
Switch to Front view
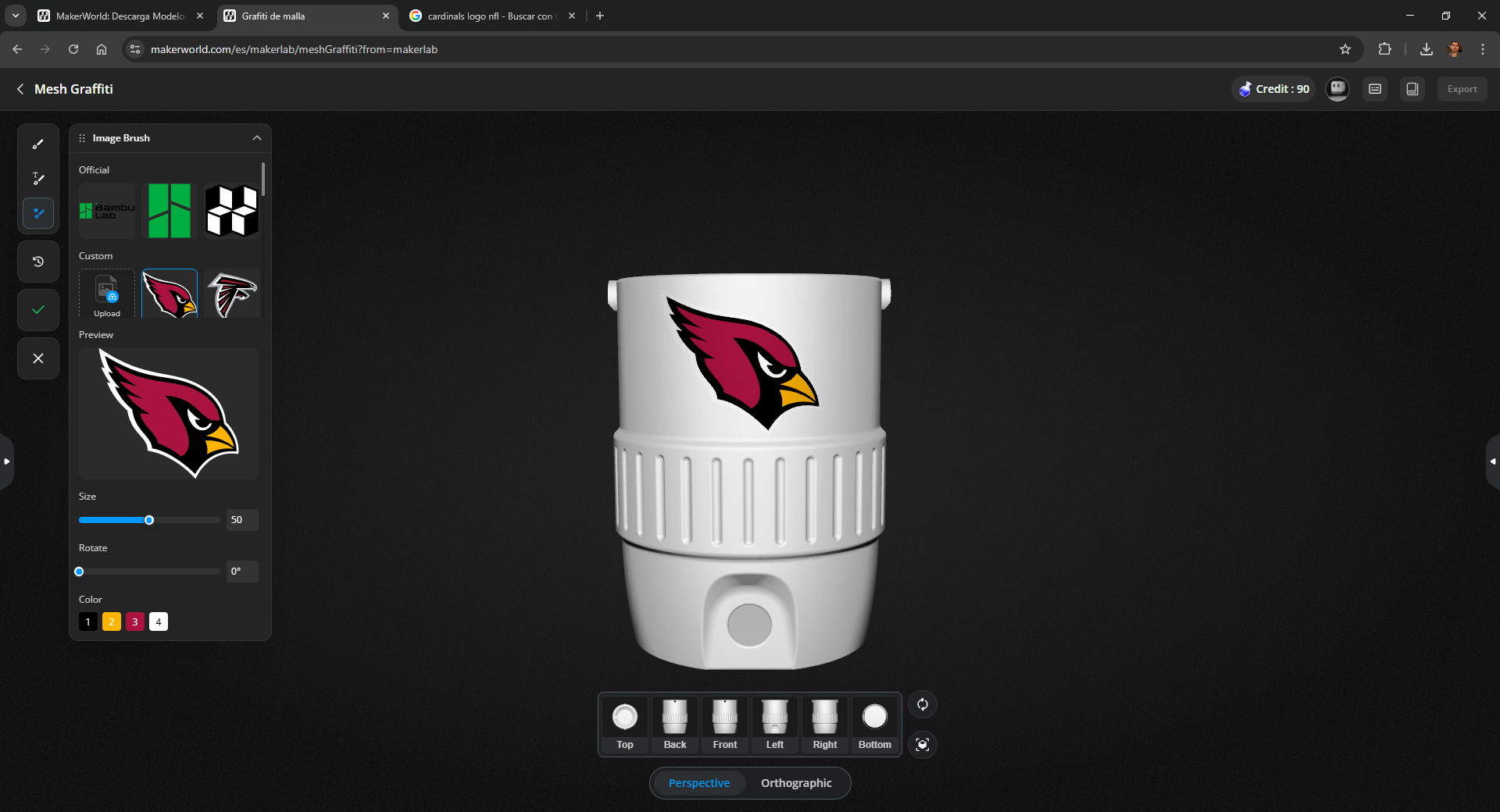point(725,725)
